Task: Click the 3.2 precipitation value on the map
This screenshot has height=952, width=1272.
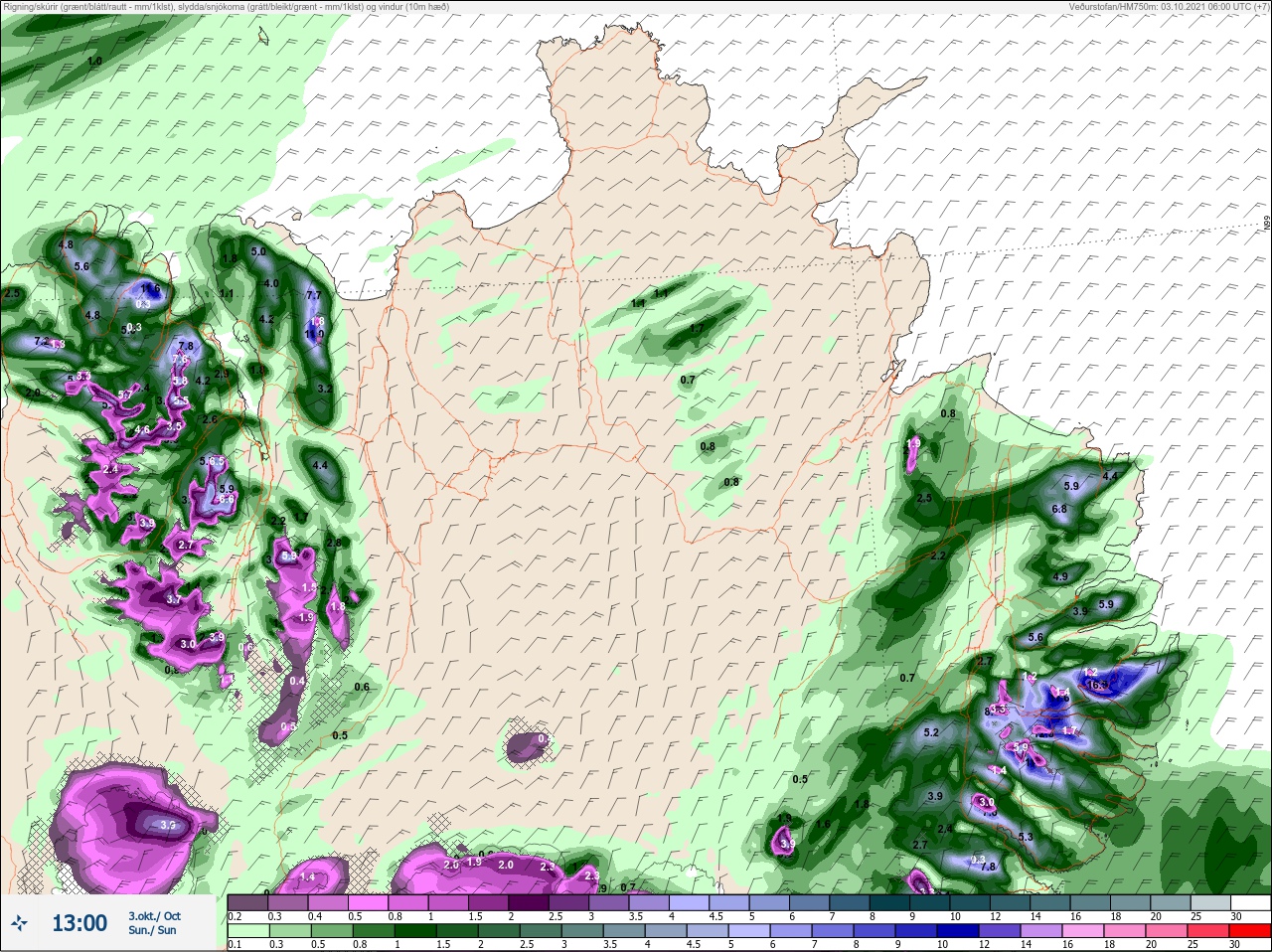Action: tap(324, 389)
